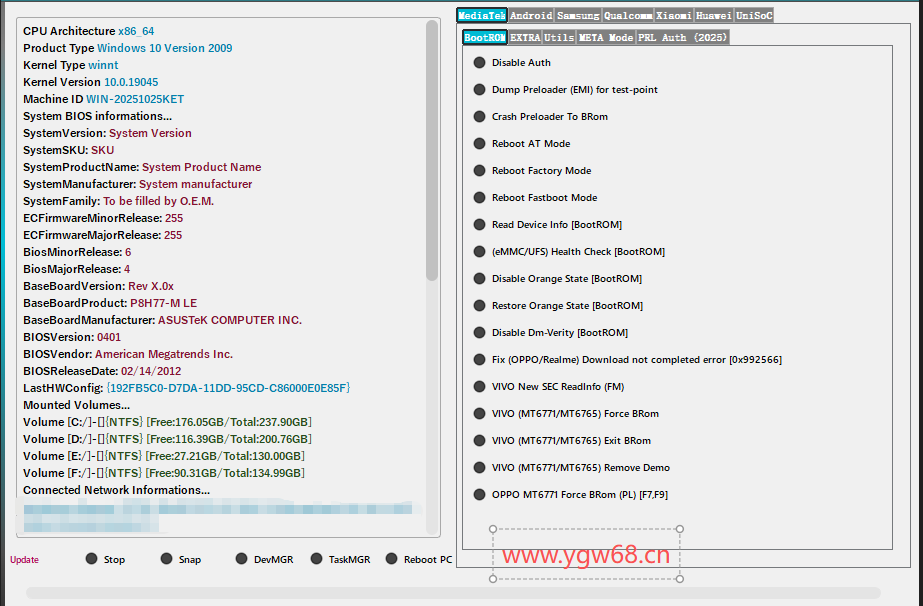Click the system info panel scrollbar
The width and height of the screenshot is (923, 606).
[433, 150]
